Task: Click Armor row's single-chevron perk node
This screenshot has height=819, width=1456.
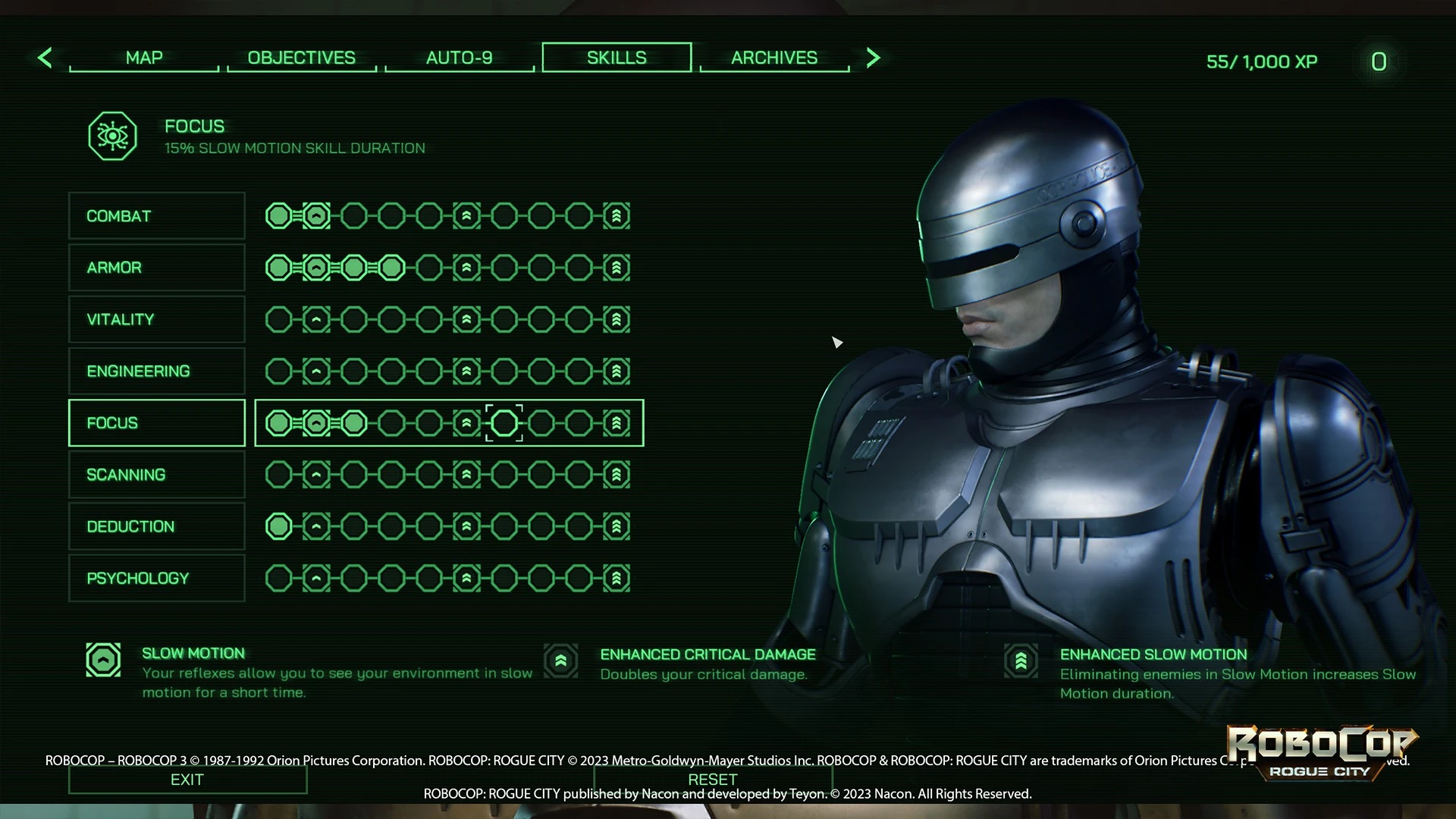Action: 316,268
